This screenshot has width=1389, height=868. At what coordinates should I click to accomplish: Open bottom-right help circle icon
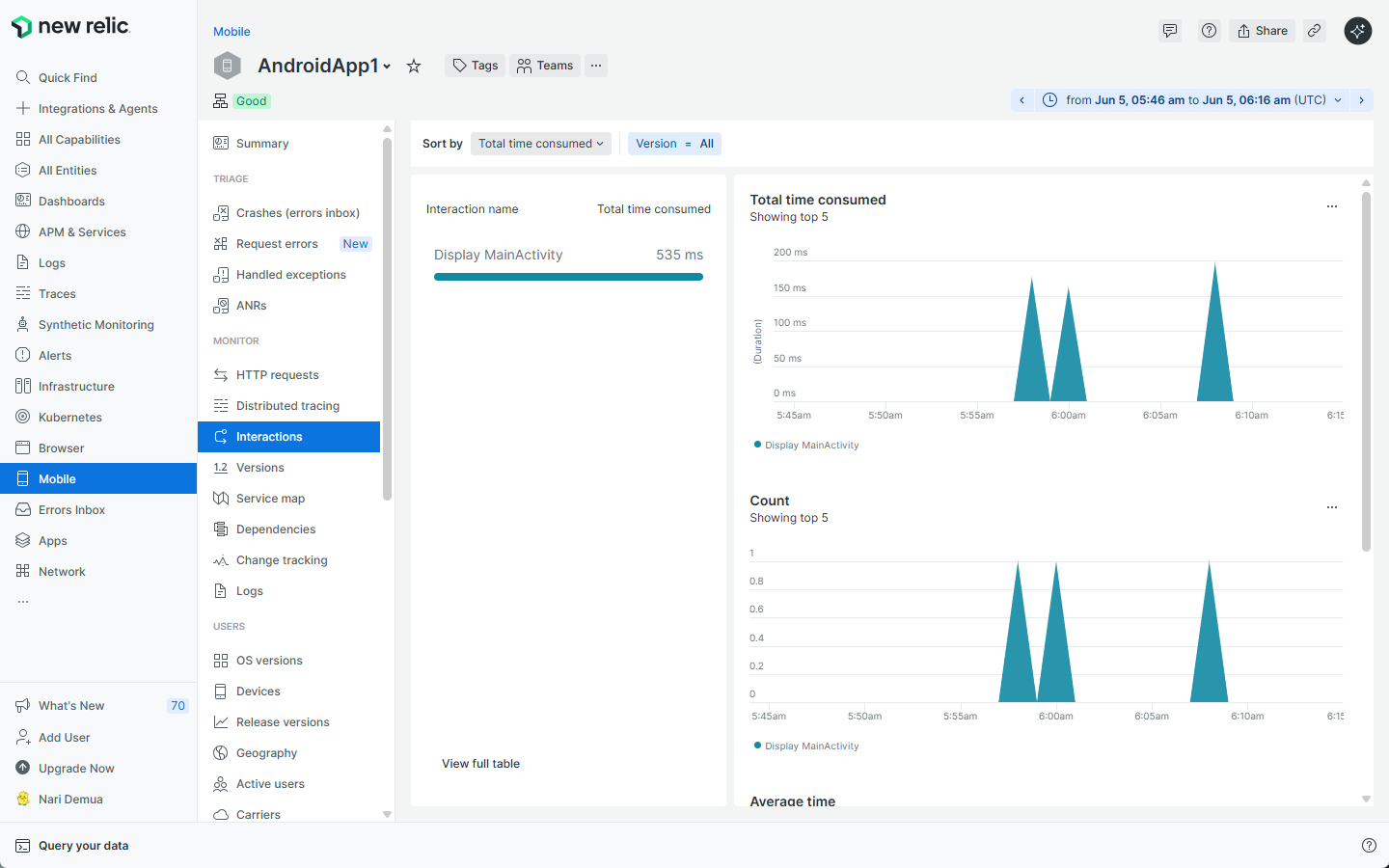[x=1369, y=845]
